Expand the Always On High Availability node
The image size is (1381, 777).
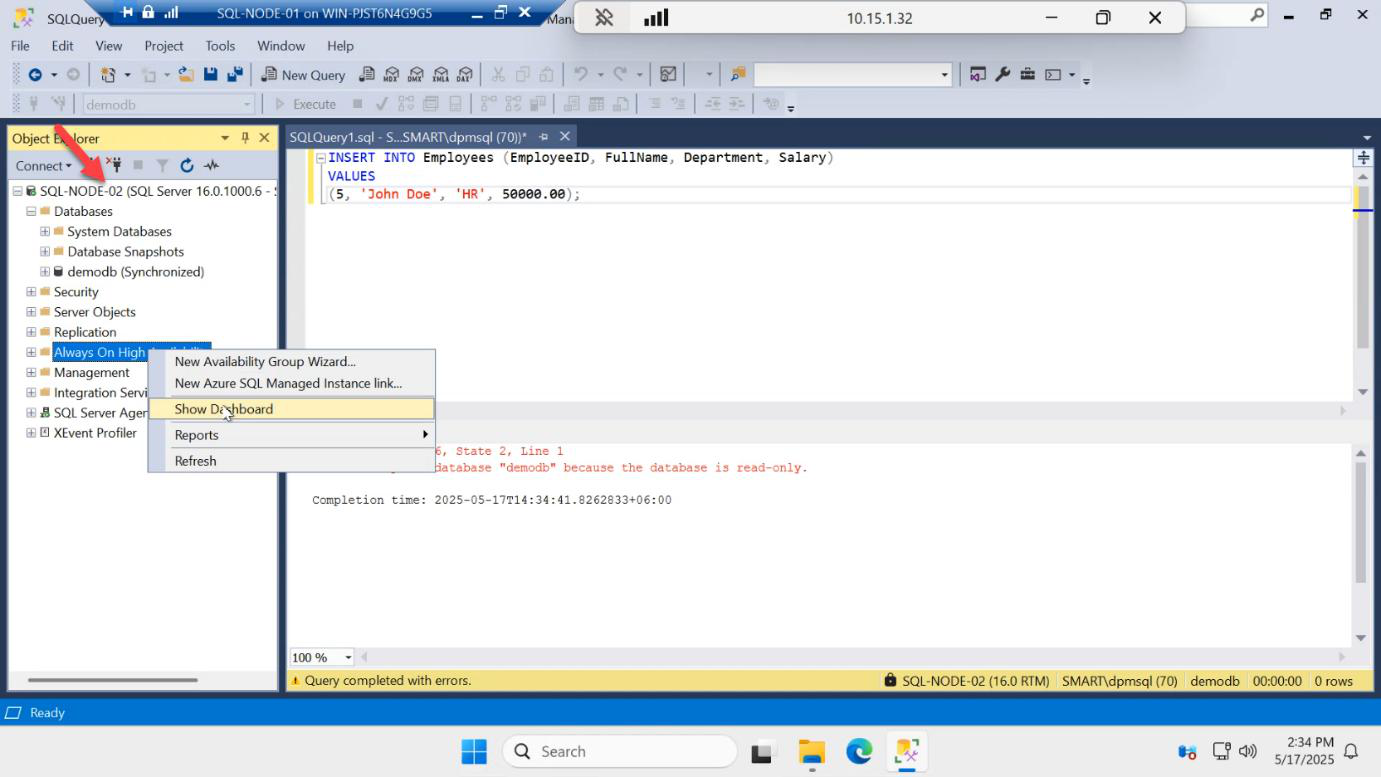31,352
